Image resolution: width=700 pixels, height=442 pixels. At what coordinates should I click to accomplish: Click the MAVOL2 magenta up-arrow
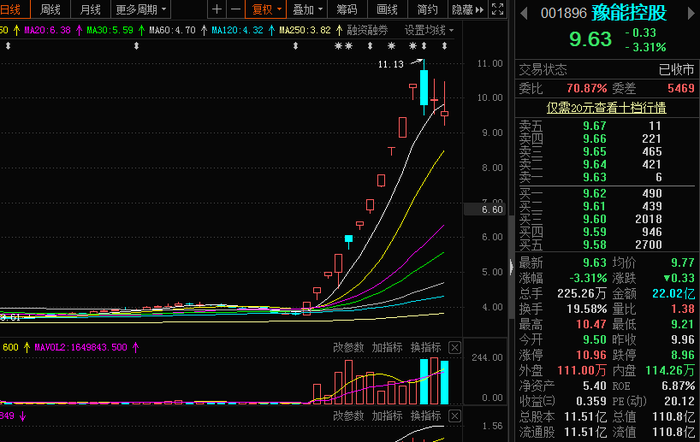pos(136,347)
